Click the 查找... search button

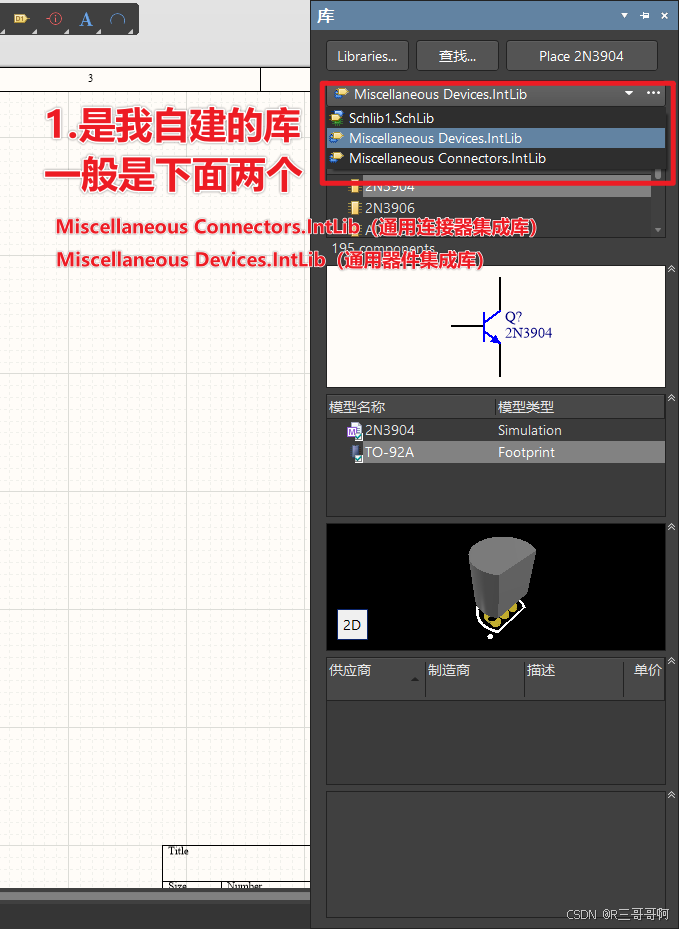[x=457, y=56]
